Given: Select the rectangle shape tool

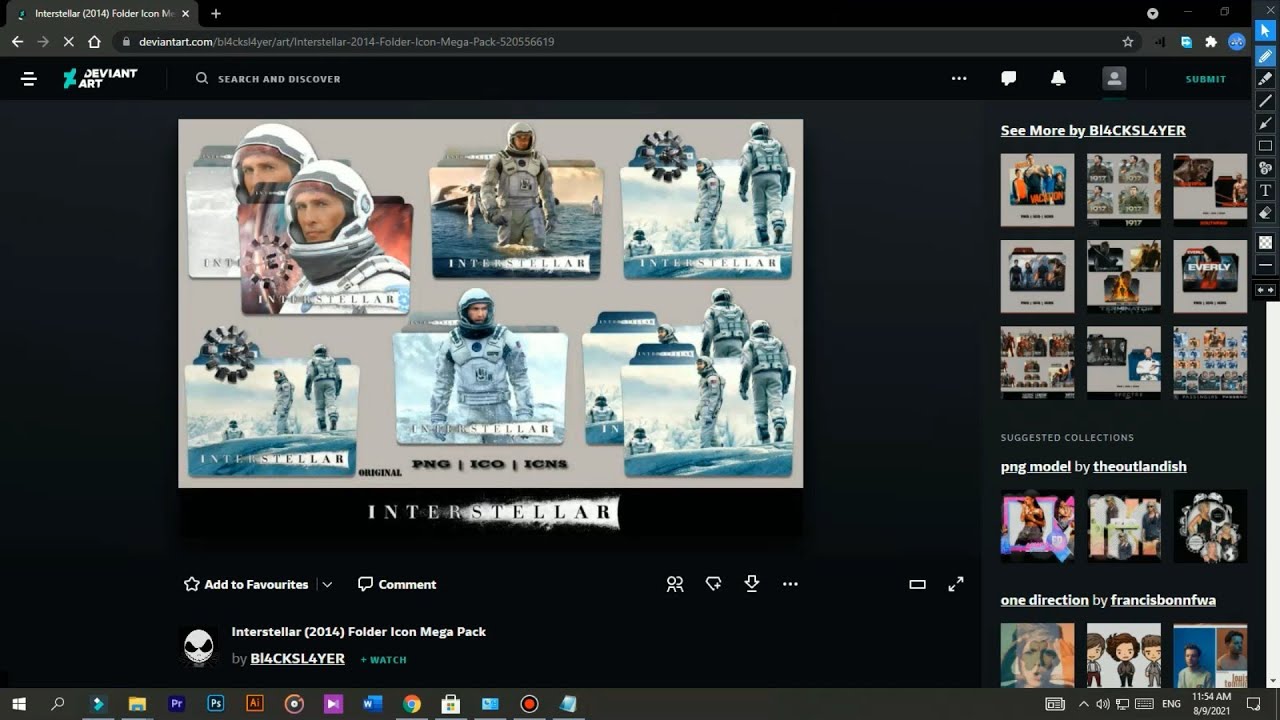Looking at the screenshot, I should (1265, 146).
